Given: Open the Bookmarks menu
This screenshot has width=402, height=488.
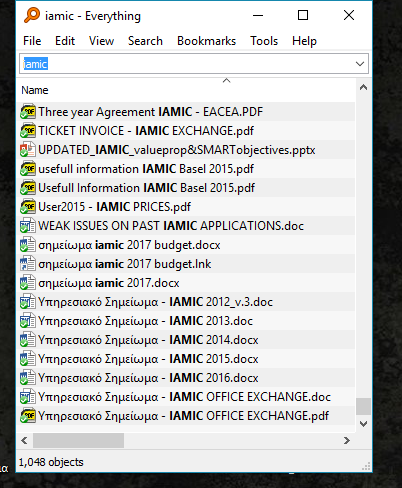Looking at the screenshot, I should (x=206, y=41).
